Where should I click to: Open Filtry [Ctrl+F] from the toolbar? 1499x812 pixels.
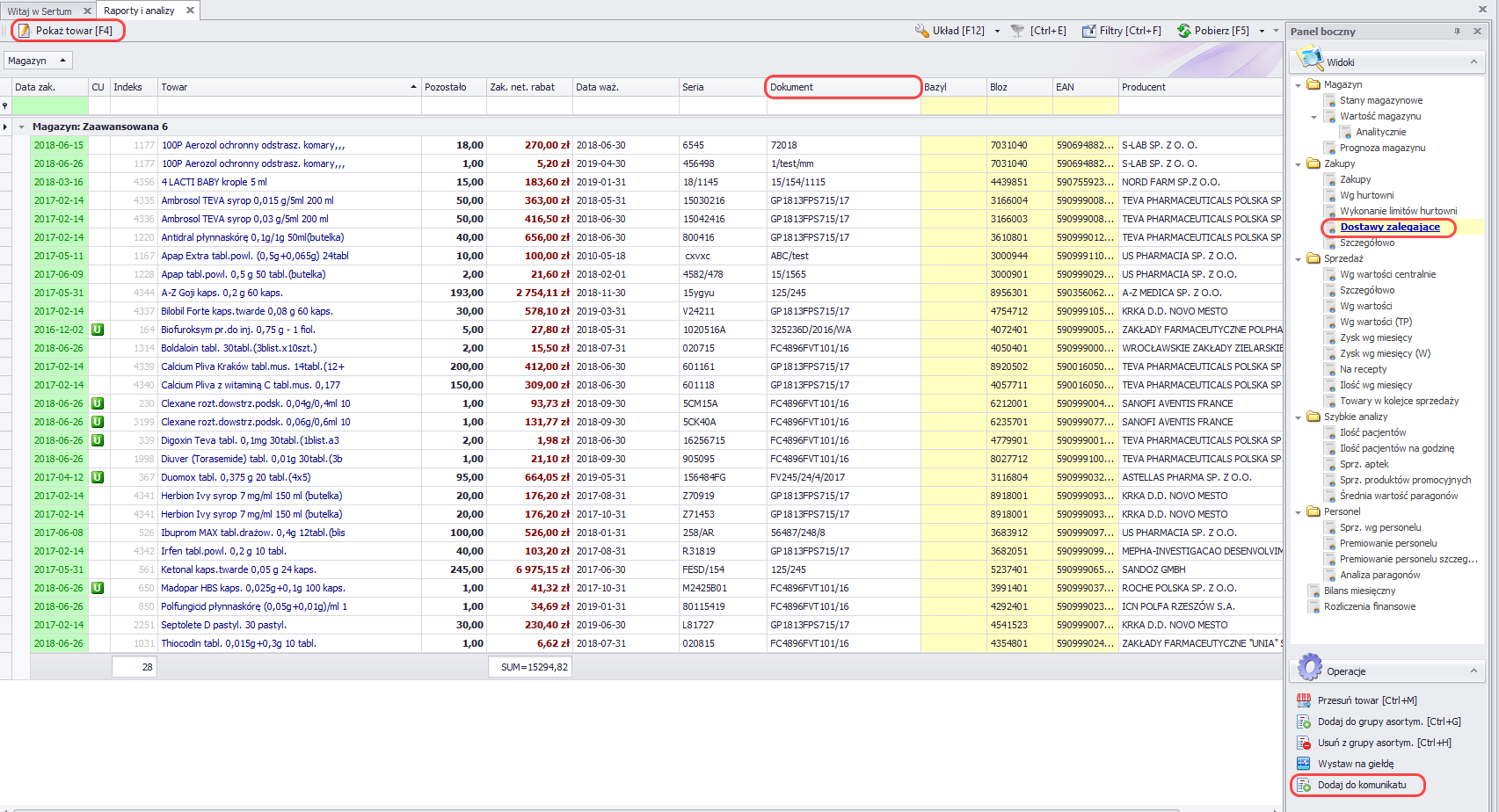[x=1089, y=31]
